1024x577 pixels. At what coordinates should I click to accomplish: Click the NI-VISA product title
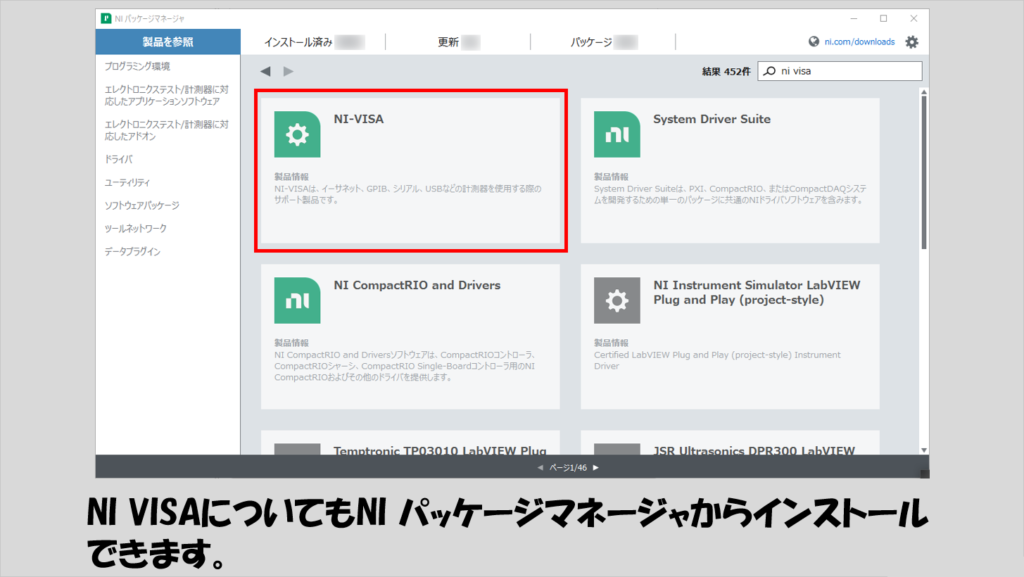[x=359, y=119]
